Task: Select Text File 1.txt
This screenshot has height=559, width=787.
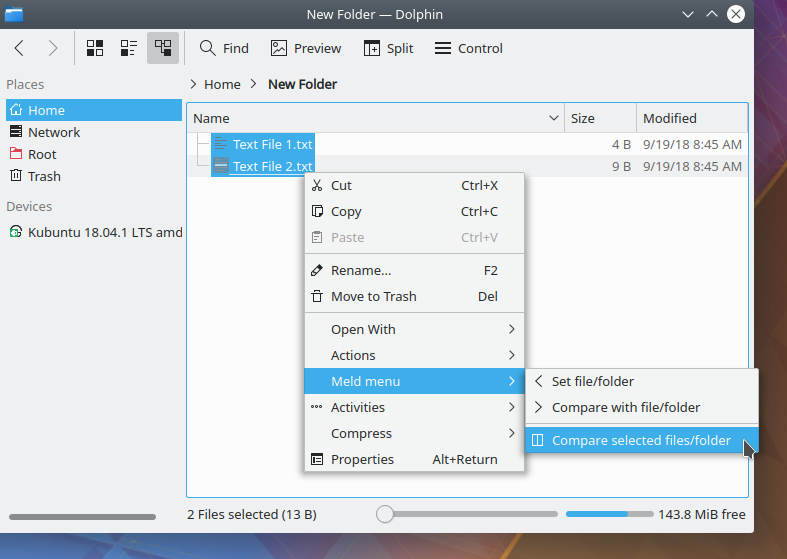Action: click(x=273, y=145)
